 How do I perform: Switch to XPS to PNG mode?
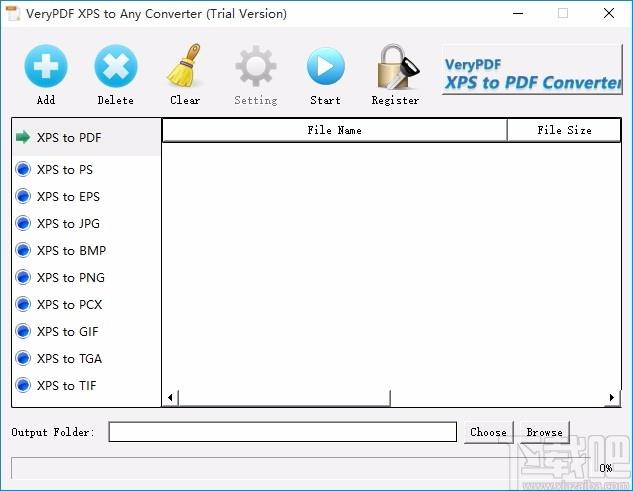70,278
